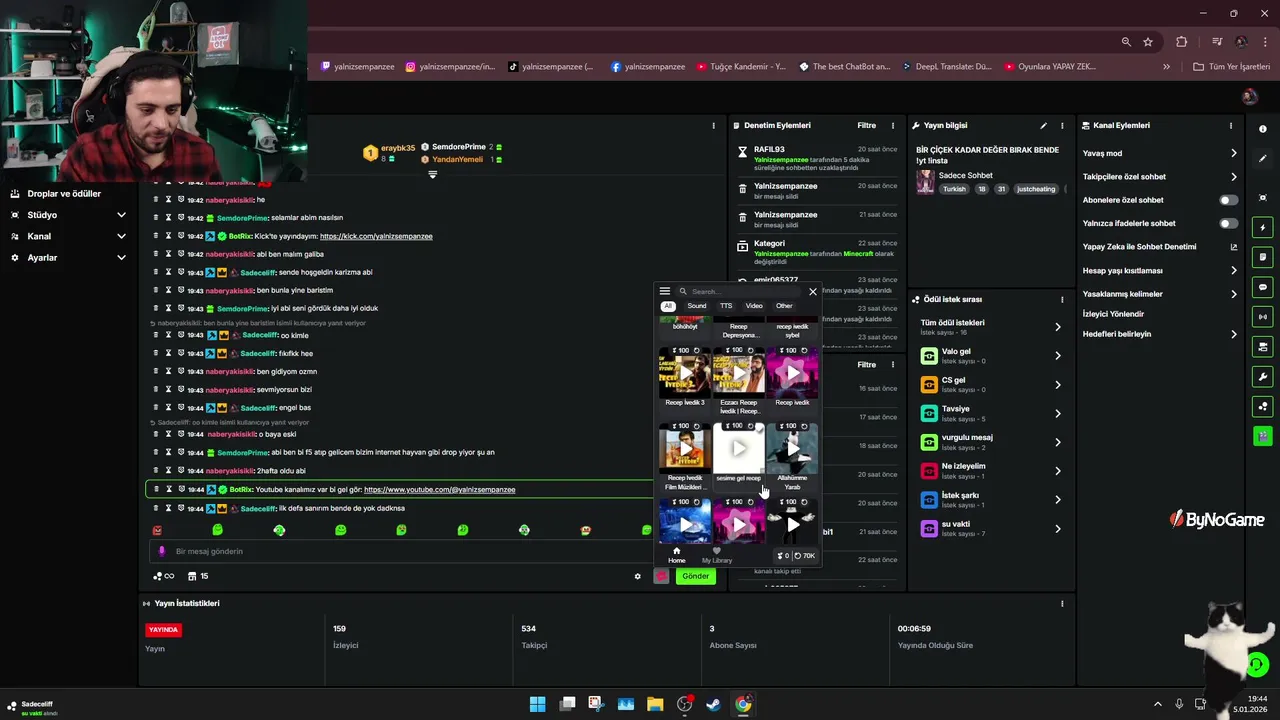The image size is (1280, 720).
Task: Click the wrench icon in right sidebar
Action: click(x=1263, y=377)
